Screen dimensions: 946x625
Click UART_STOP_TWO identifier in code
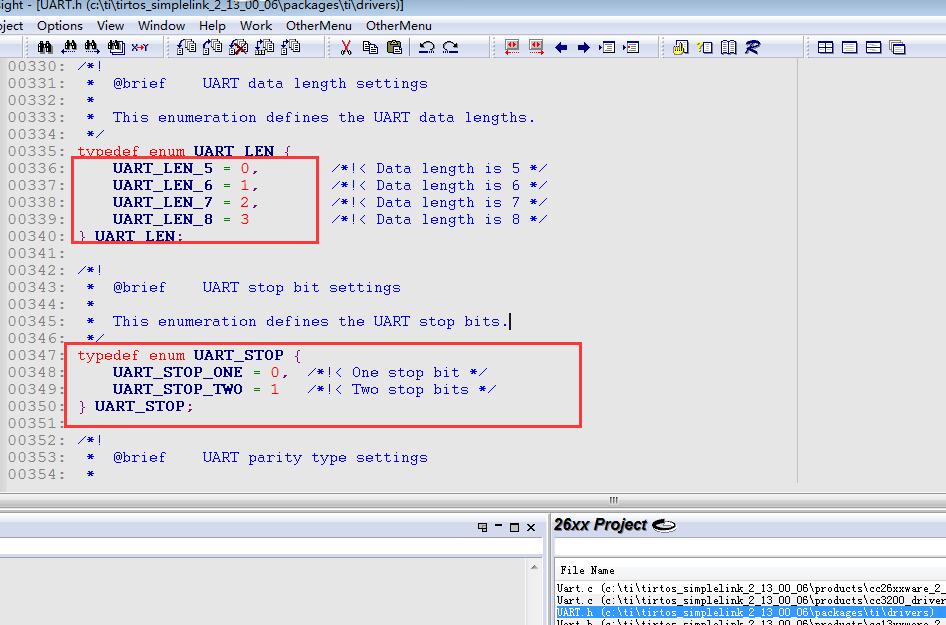tap(177, 389)
